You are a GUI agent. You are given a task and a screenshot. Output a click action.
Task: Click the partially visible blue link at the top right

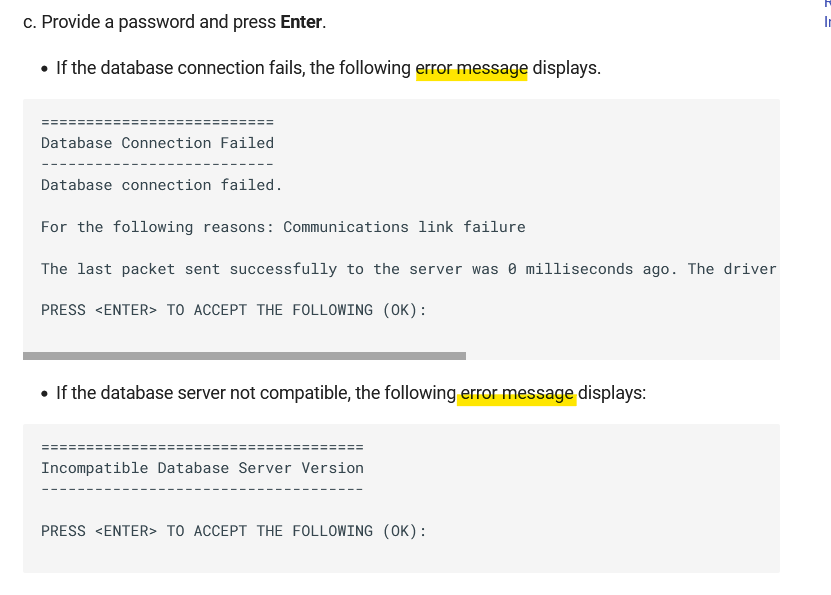click(827, 21)
